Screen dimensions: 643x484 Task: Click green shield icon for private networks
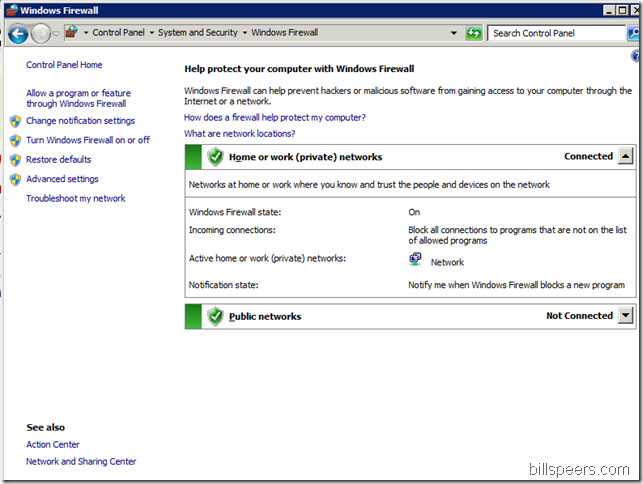[x=215, y=157]
